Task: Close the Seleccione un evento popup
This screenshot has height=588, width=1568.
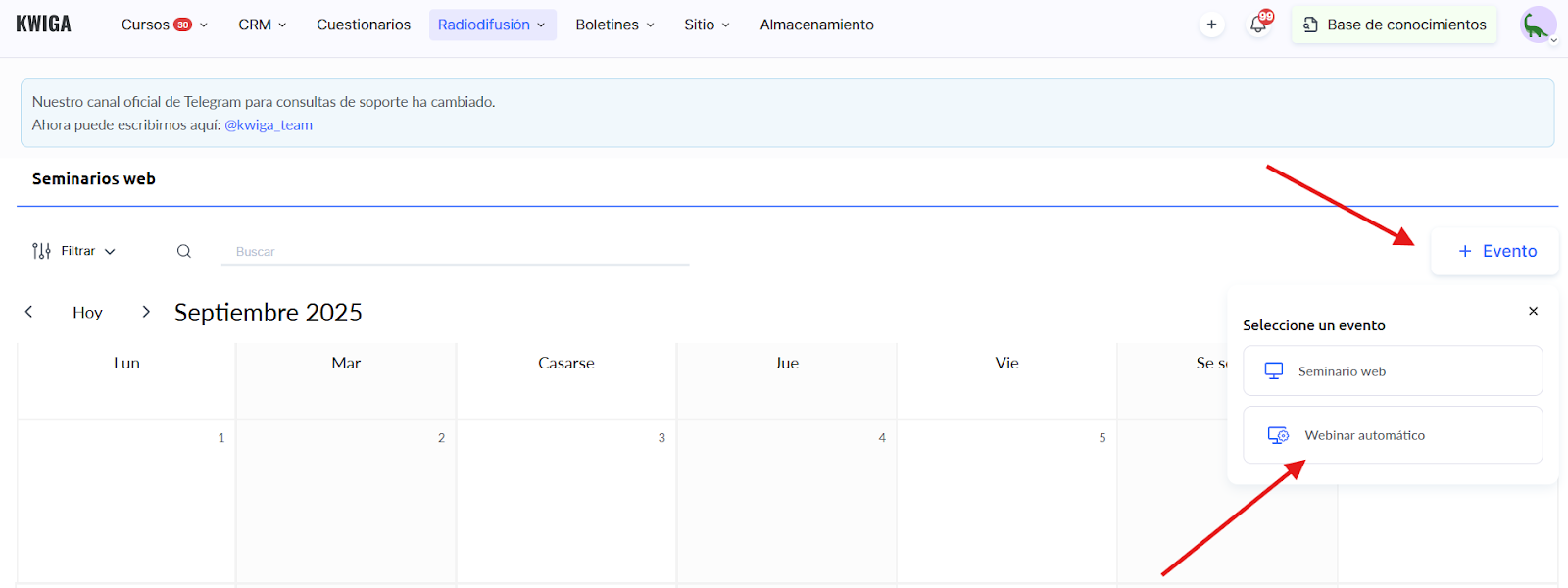Action: tap(1533, 311)
